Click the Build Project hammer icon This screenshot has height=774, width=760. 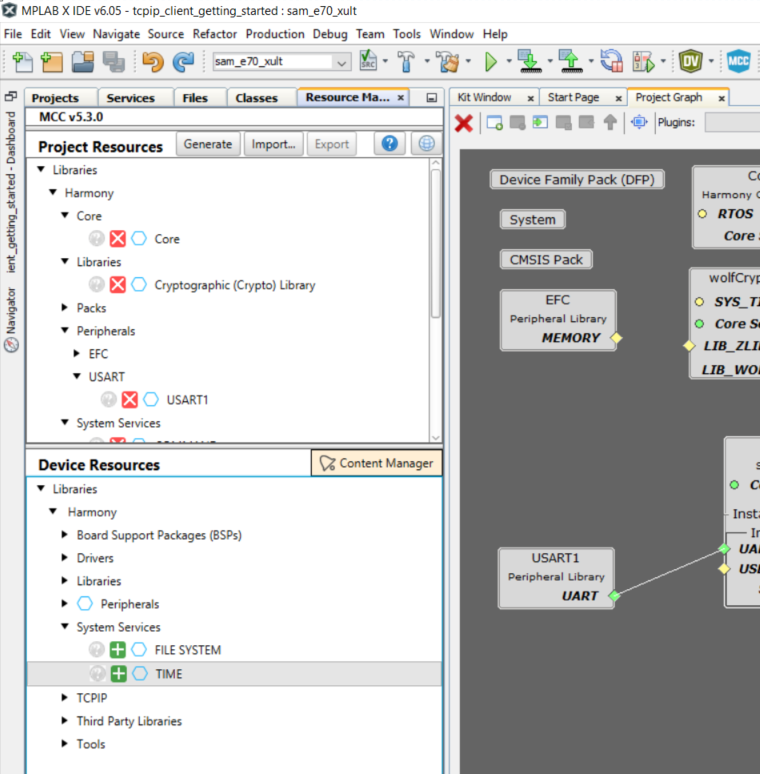[x=406, y=62]
